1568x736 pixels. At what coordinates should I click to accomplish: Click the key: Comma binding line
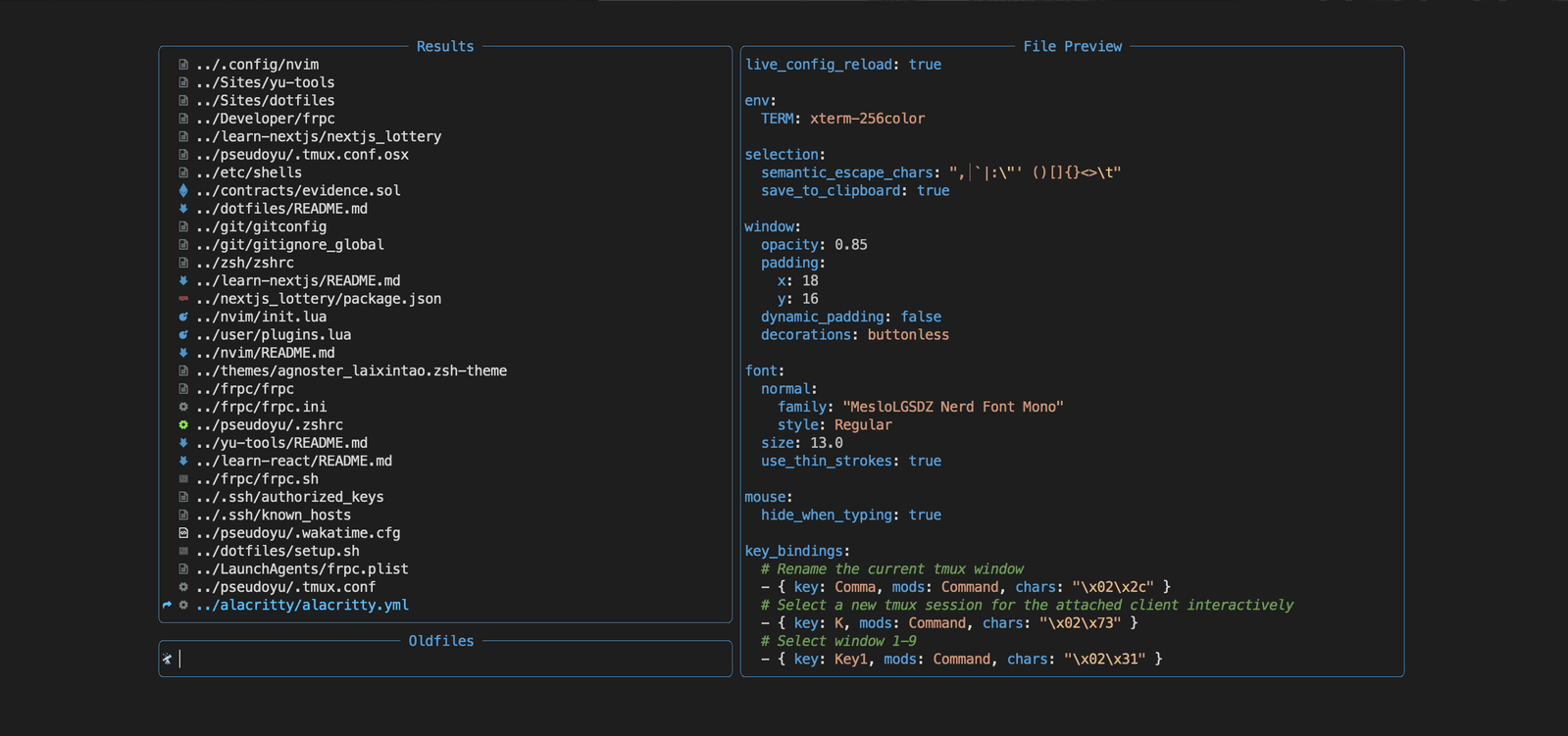coord(966,587)
